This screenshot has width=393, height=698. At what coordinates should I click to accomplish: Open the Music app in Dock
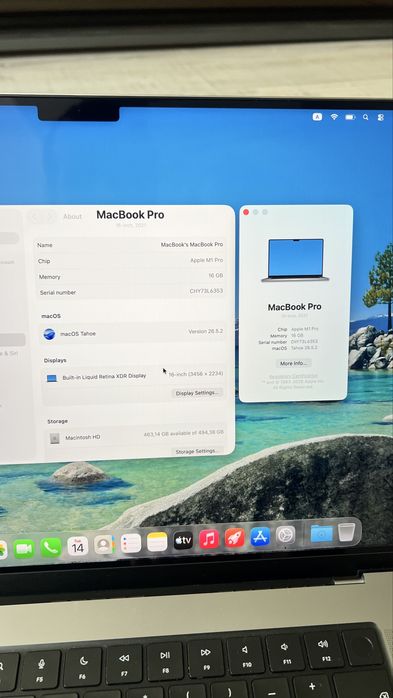(x=209, y=539)
